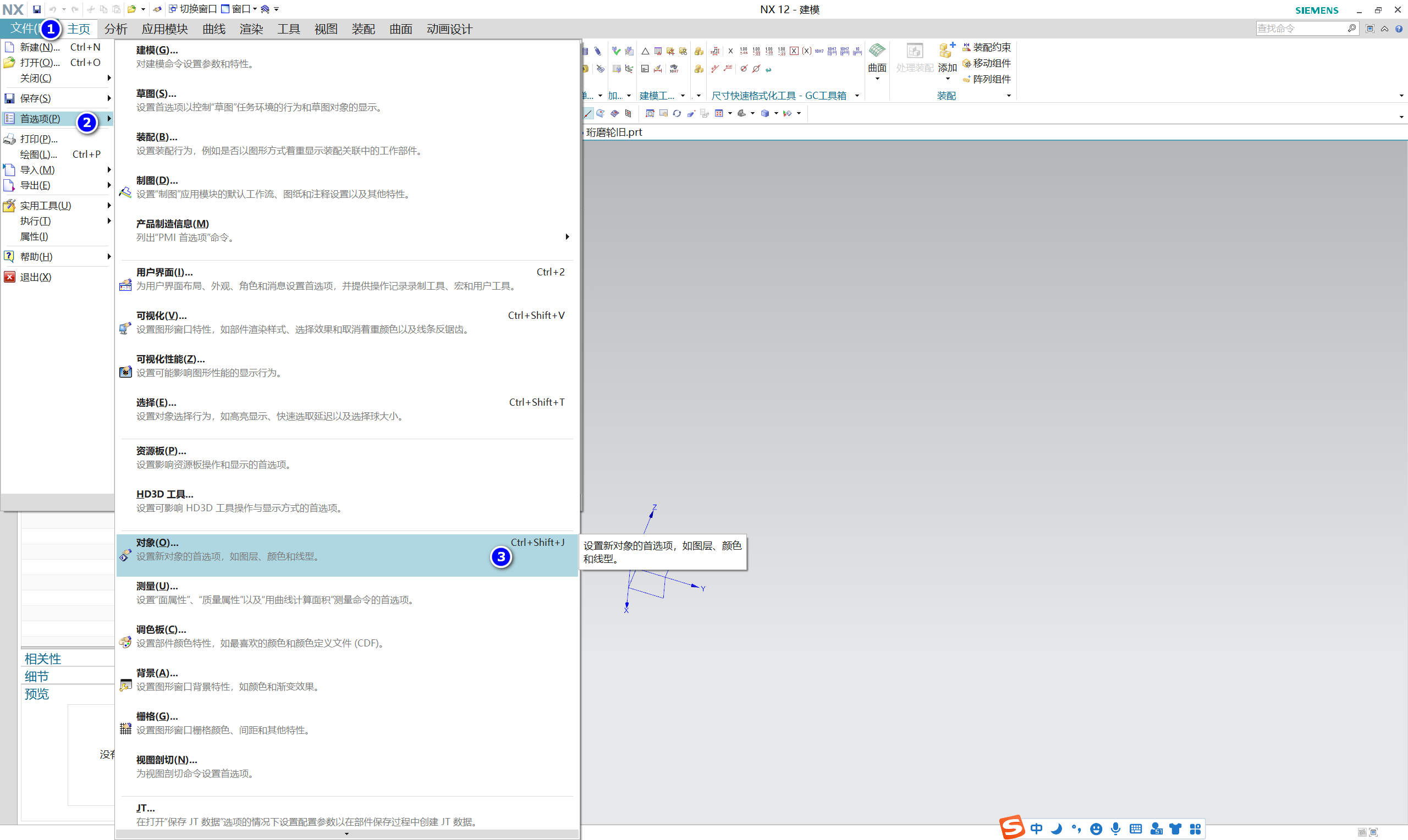Expand the 导出(E) submenu

click(x=57, y=185)
